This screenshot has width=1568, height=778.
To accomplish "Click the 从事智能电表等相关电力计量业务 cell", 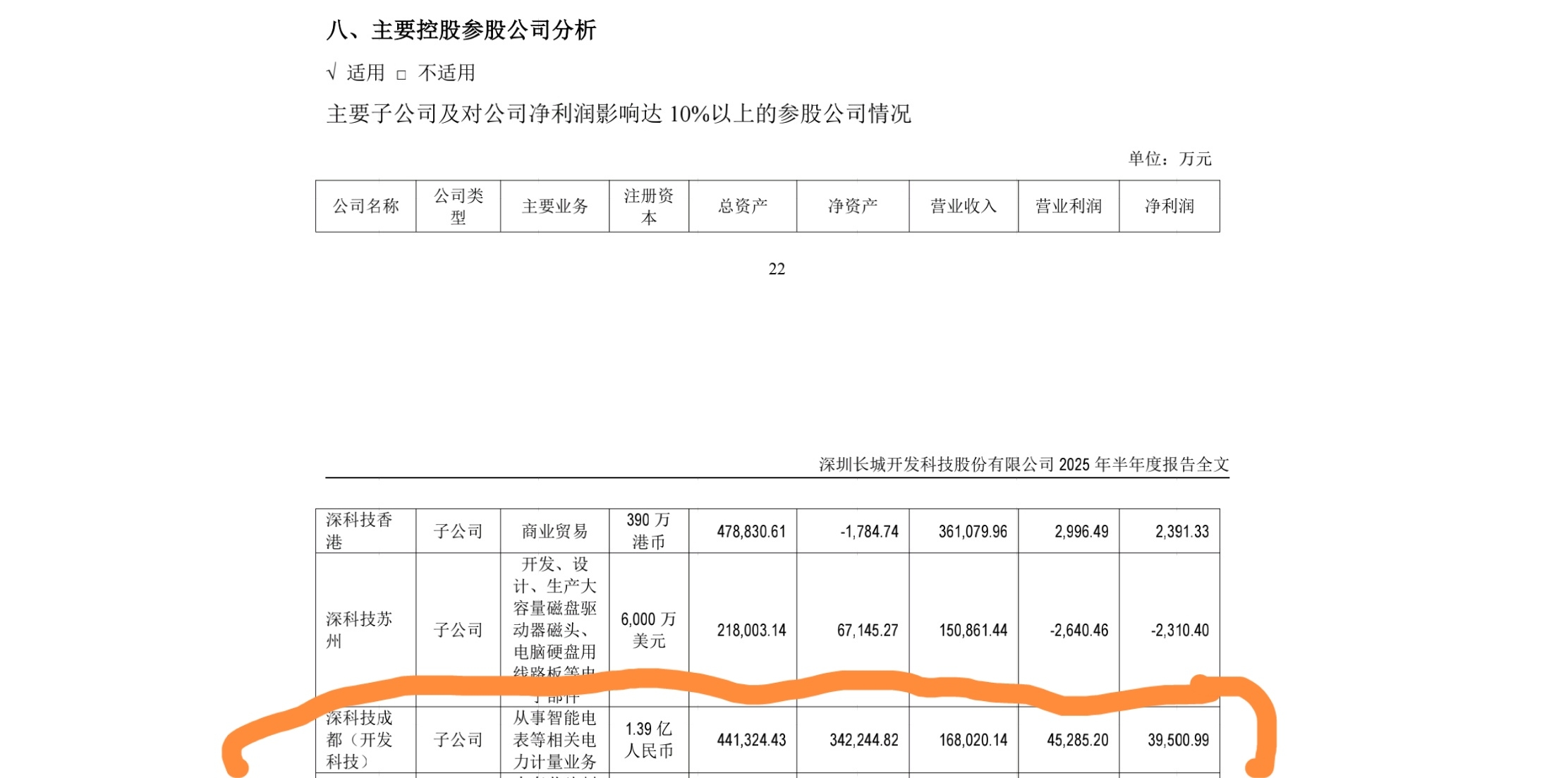I will pyautogui.click(x=555, y=740).
